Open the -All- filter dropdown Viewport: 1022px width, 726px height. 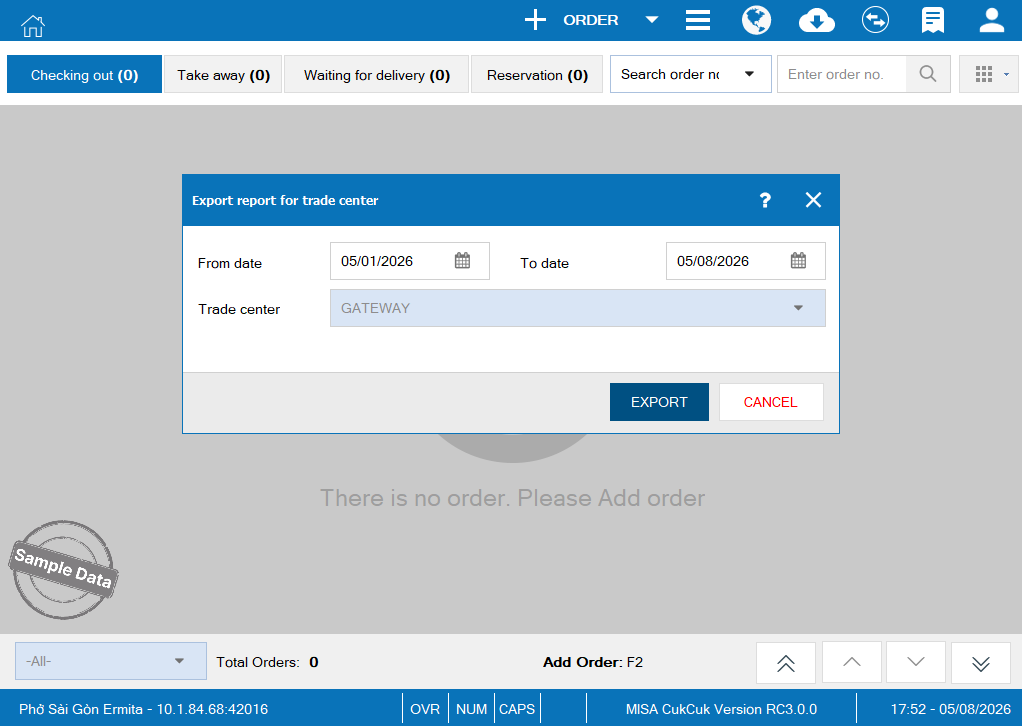coord(111,661)
